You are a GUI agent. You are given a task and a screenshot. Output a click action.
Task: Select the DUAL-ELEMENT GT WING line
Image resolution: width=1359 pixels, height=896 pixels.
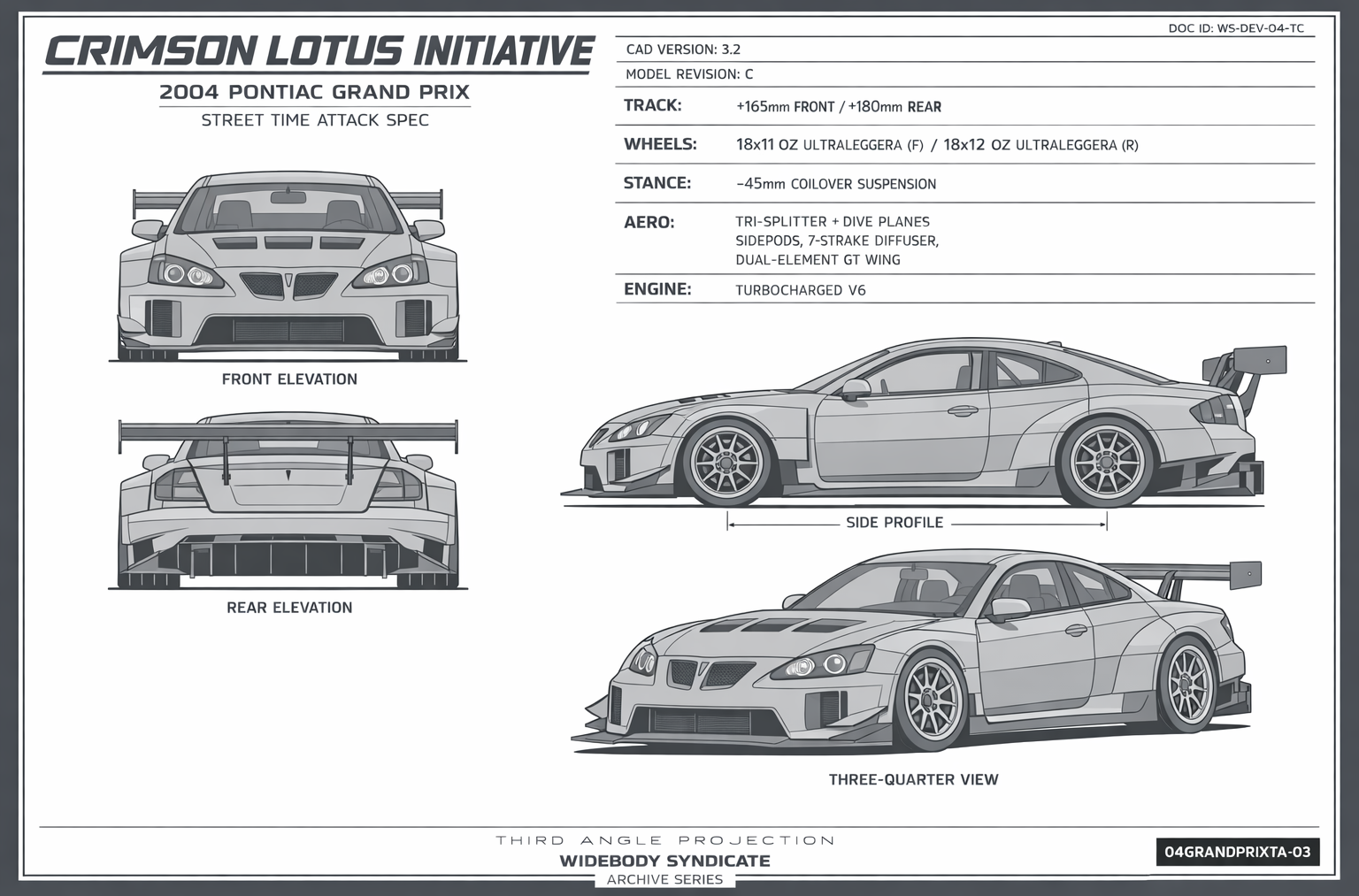[818, 260]
